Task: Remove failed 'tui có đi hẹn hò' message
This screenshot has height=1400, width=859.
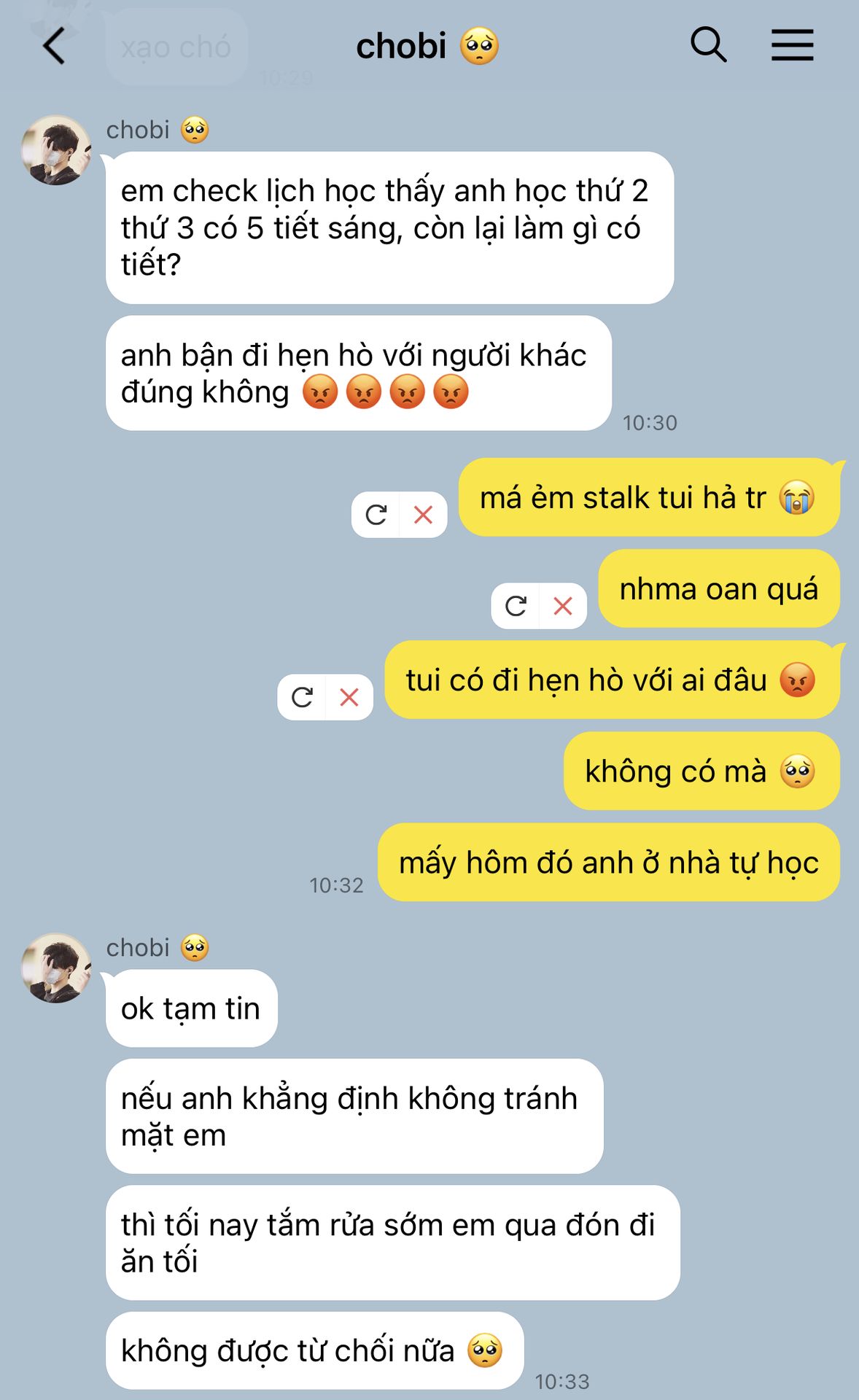Action: (349, 697)
